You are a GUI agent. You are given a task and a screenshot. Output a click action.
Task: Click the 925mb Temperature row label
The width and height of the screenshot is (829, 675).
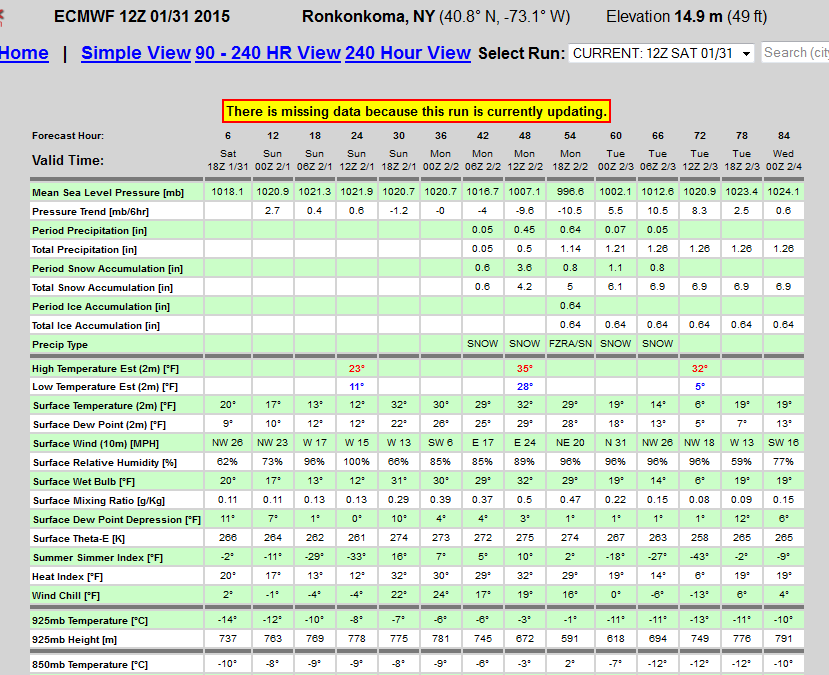point(90,621)
